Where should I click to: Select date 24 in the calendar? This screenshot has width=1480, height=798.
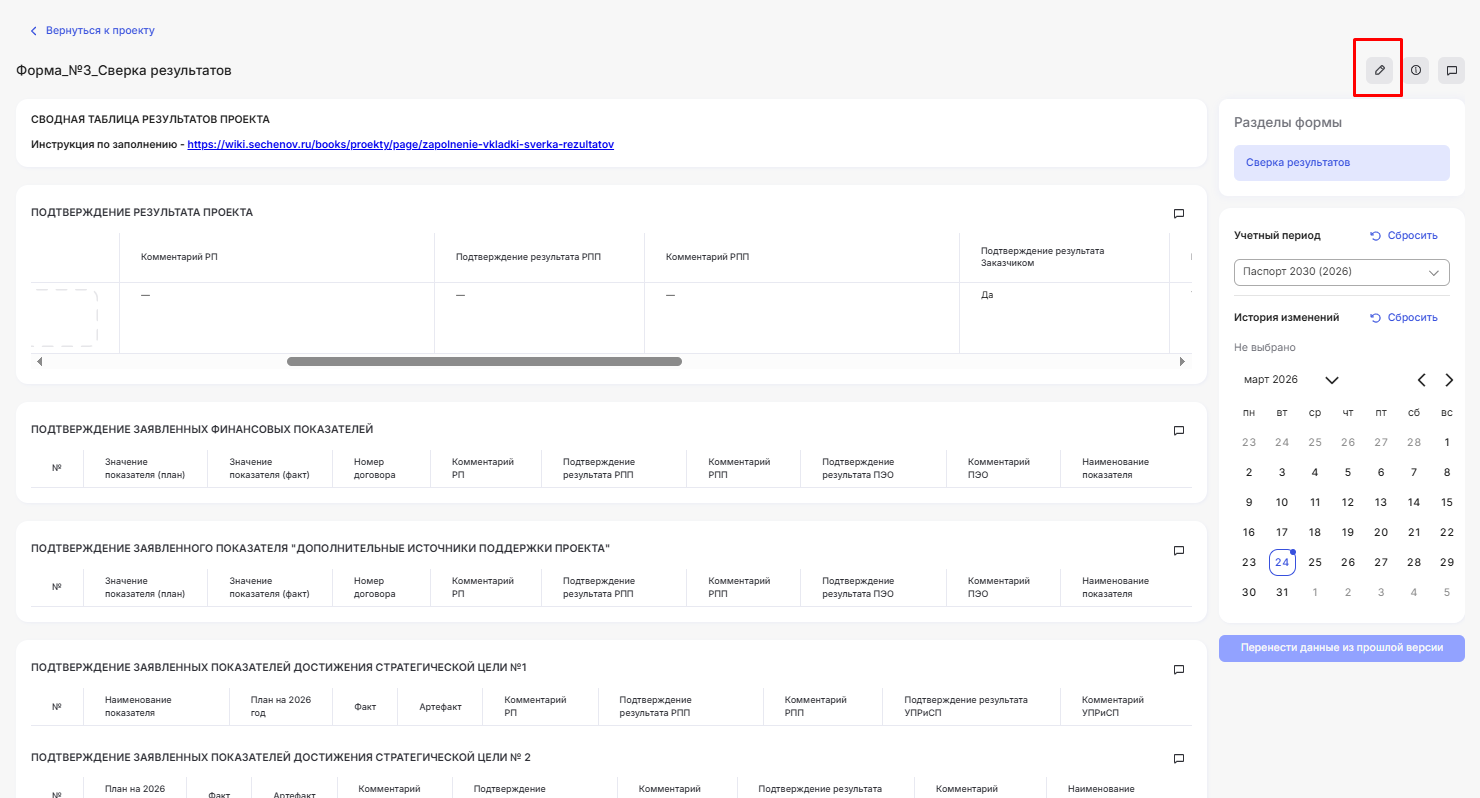tap(1282, 563)
